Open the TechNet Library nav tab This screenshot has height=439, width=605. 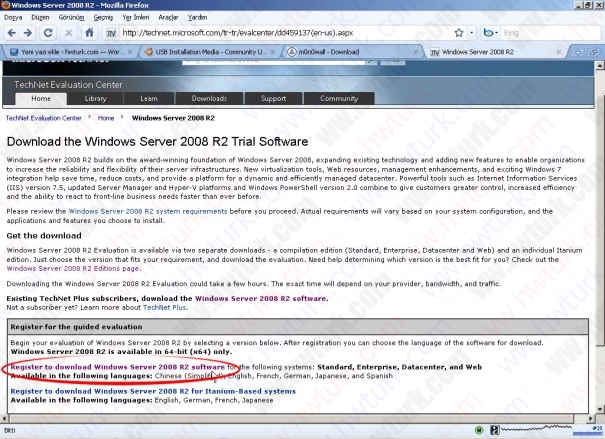click(95, 98)
